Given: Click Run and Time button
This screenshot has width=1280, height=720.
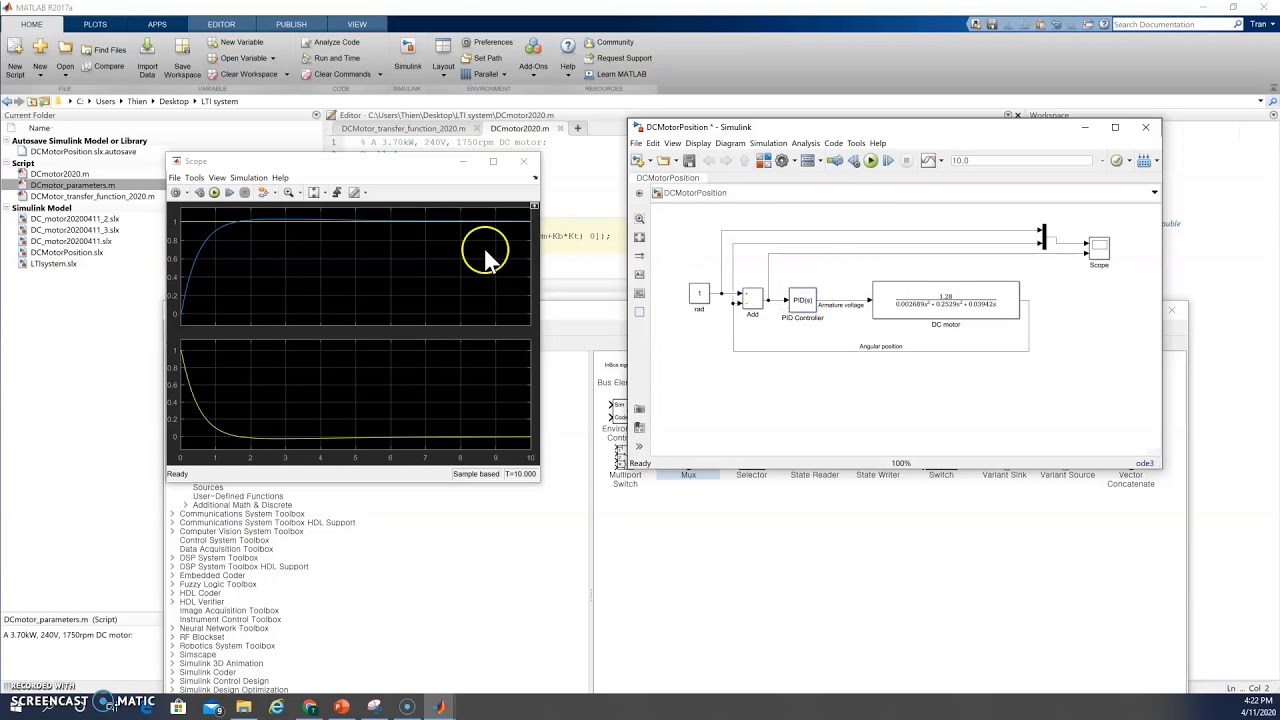Looking at the screenshot, I should tap(329, 59).
